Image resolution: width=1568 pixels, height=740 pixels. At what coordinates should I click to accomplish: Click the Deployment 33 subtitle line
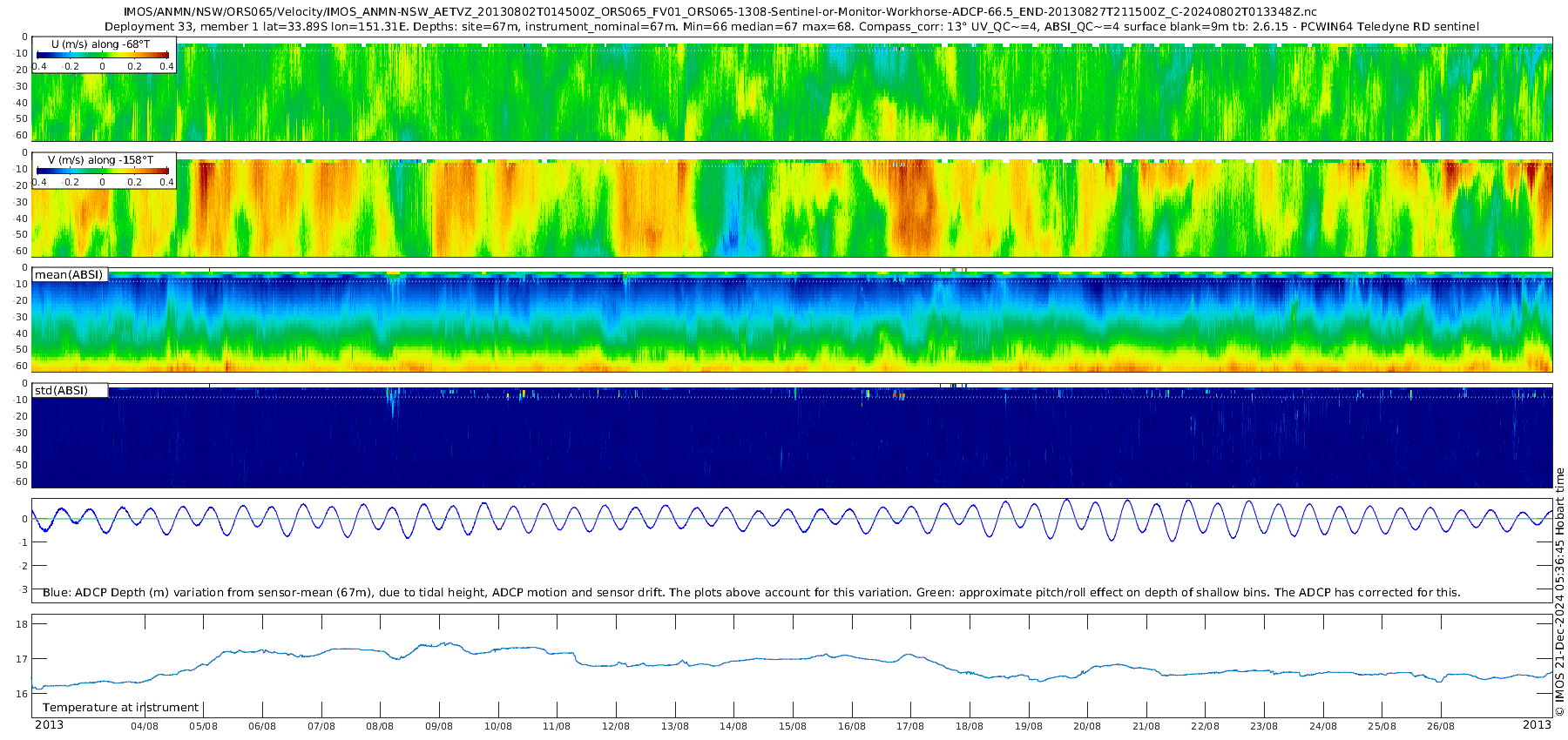791,26
